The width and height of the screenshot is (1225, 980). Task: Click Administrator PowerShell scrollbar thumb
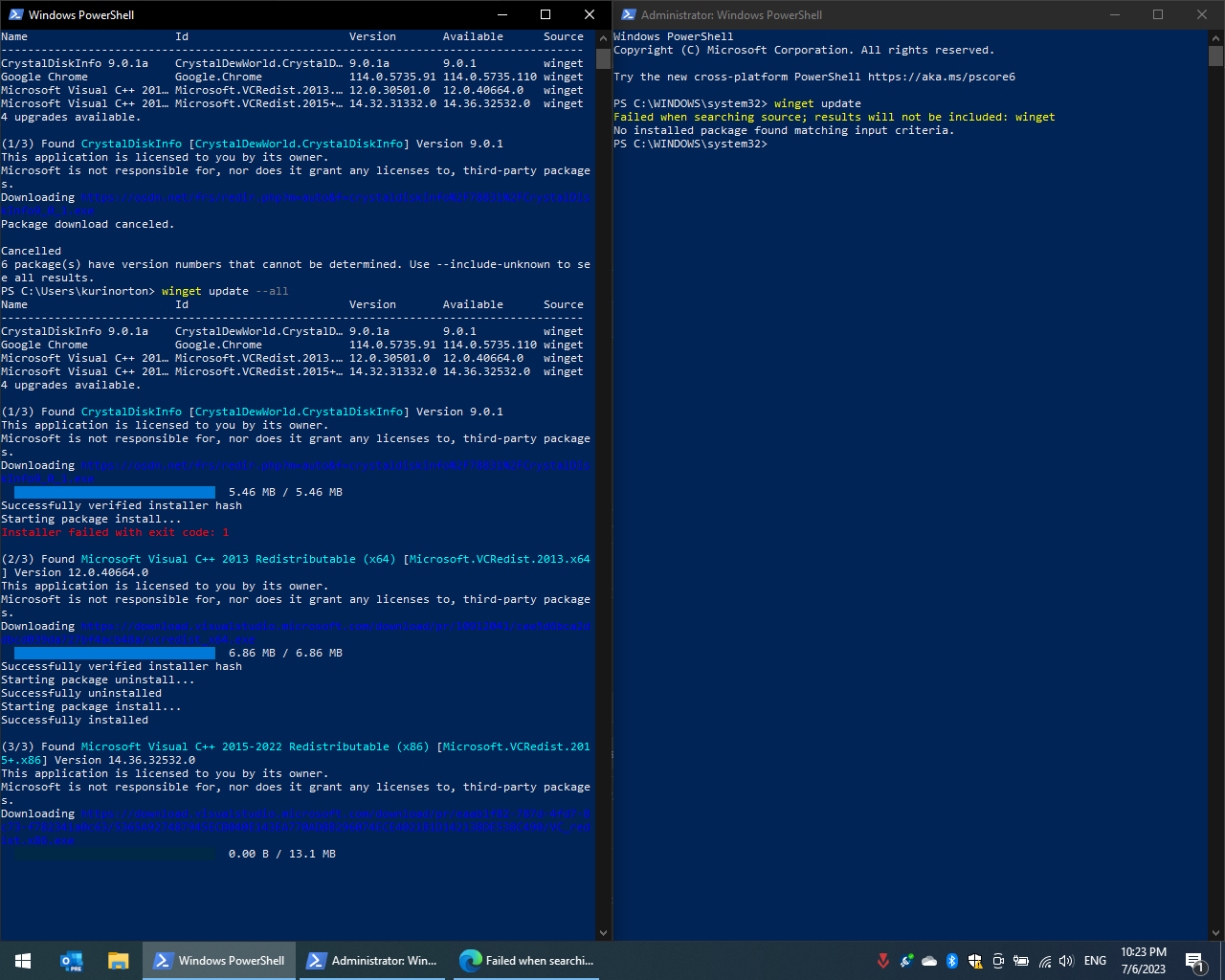point(1215,56)
